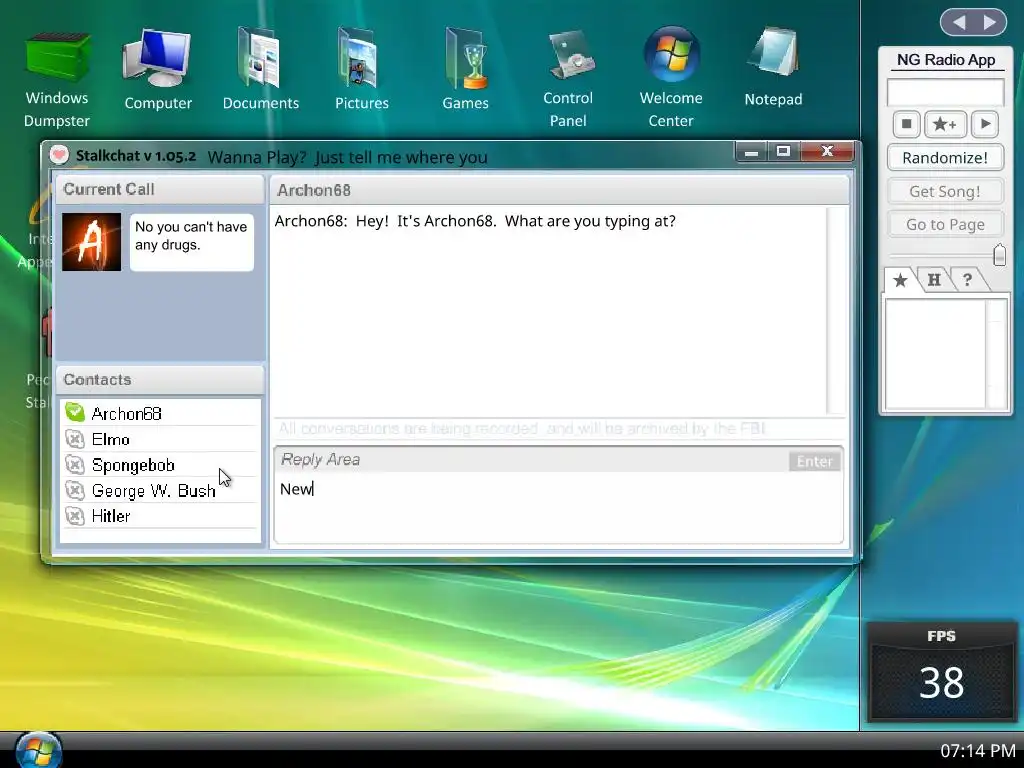Click the chat conversation scrollbar
The height and width of the screenshot is (768, 1024).
pos(835,311)
